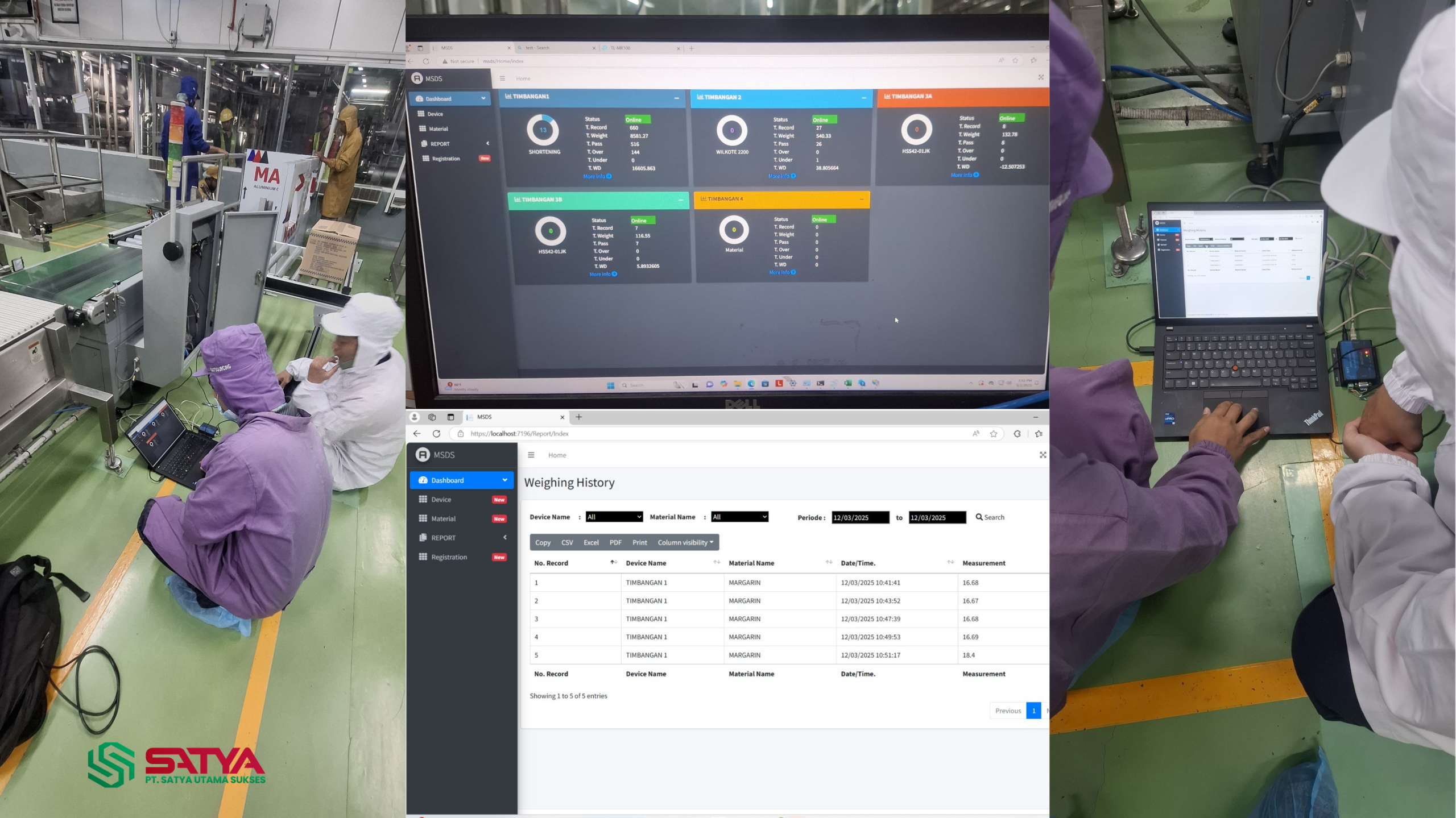Click the profile icon in Weighing History browser
This screenshot has height=818, width=1456.
[415, 417]
